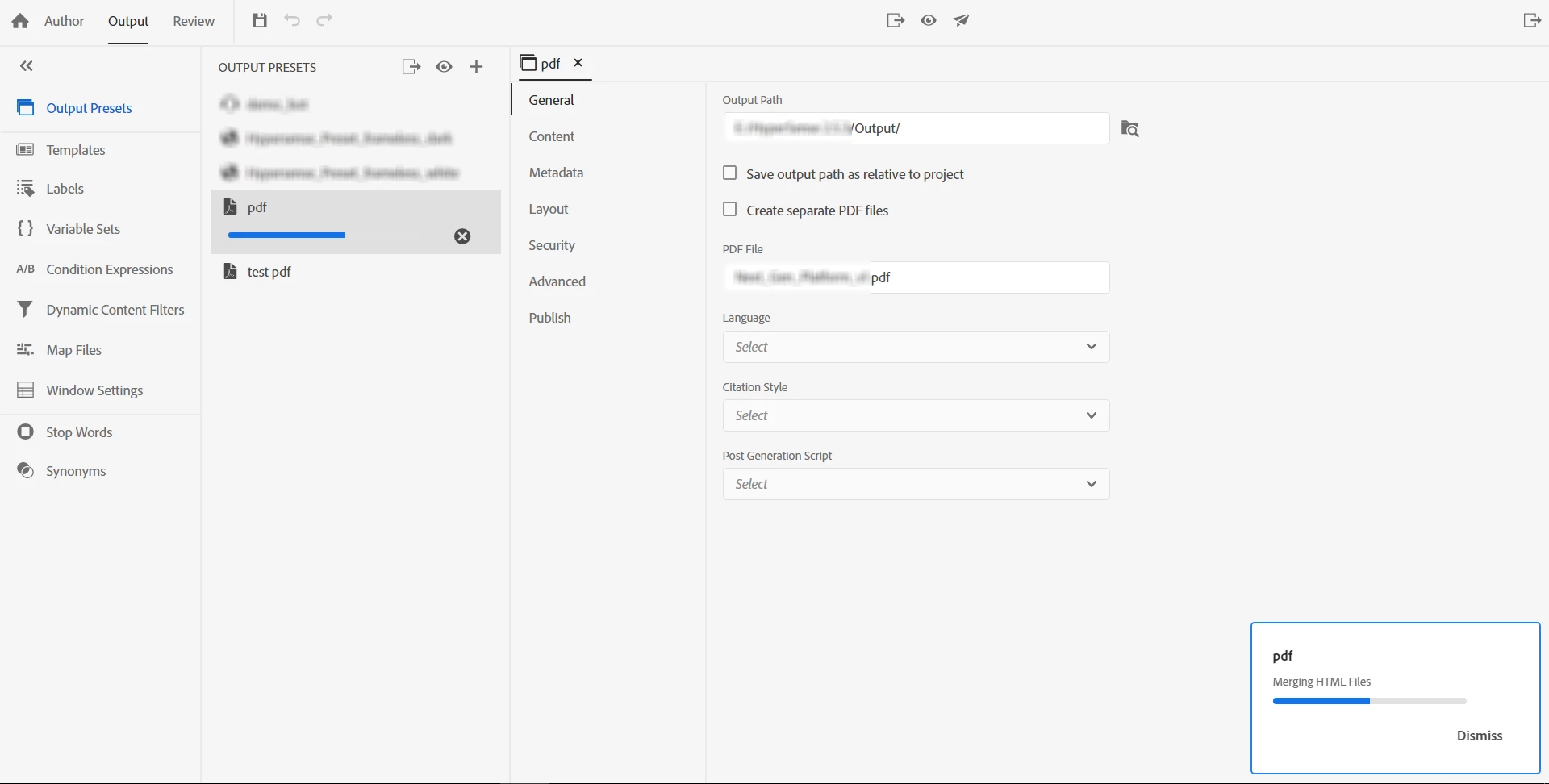Image resolution: width=1549 pixels, height=784 pixels.
Task: Expand the Citation Style dropdown
Action: click(916, 415)
